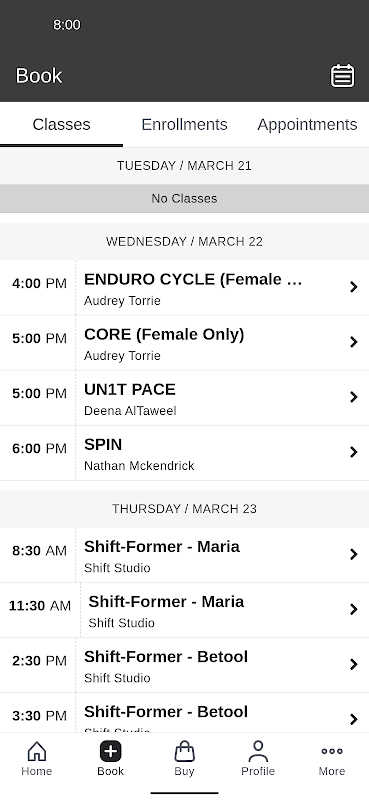369x800 pixels.
Task: Open the 8:30 AM Shift-Former - Maria class
Action: (x=184, y=555)
